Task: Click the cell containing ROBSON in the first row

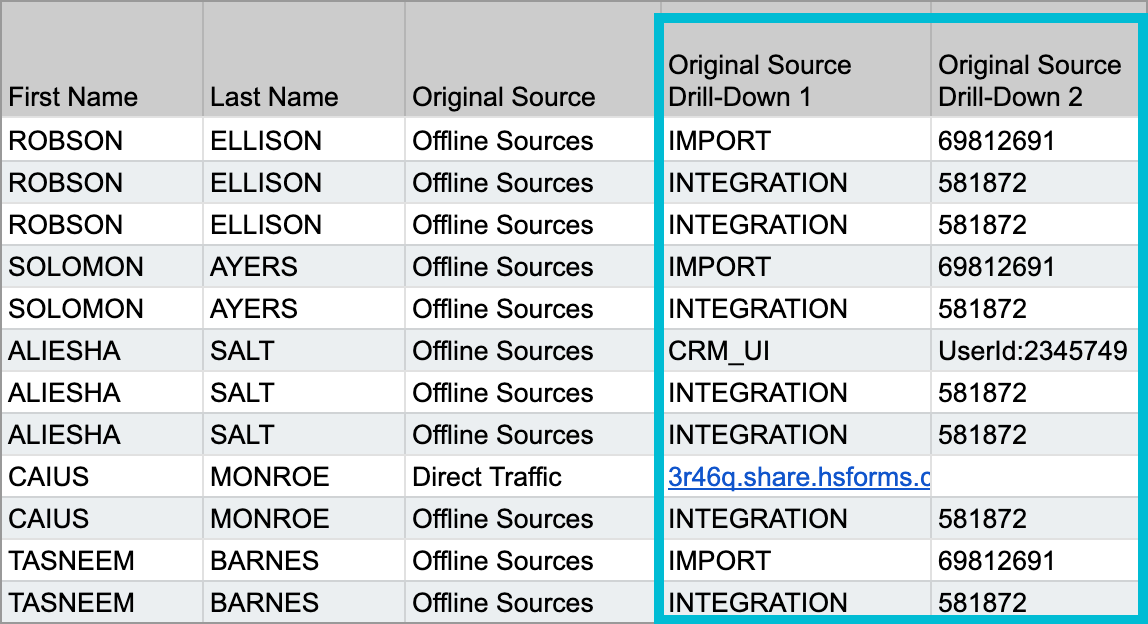Action: pos(100,140)
